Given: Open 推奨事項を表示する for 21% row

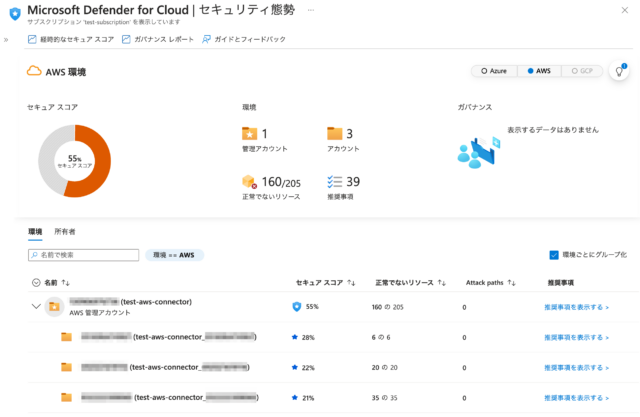Looking at the screenshot, I should point(577,397).
